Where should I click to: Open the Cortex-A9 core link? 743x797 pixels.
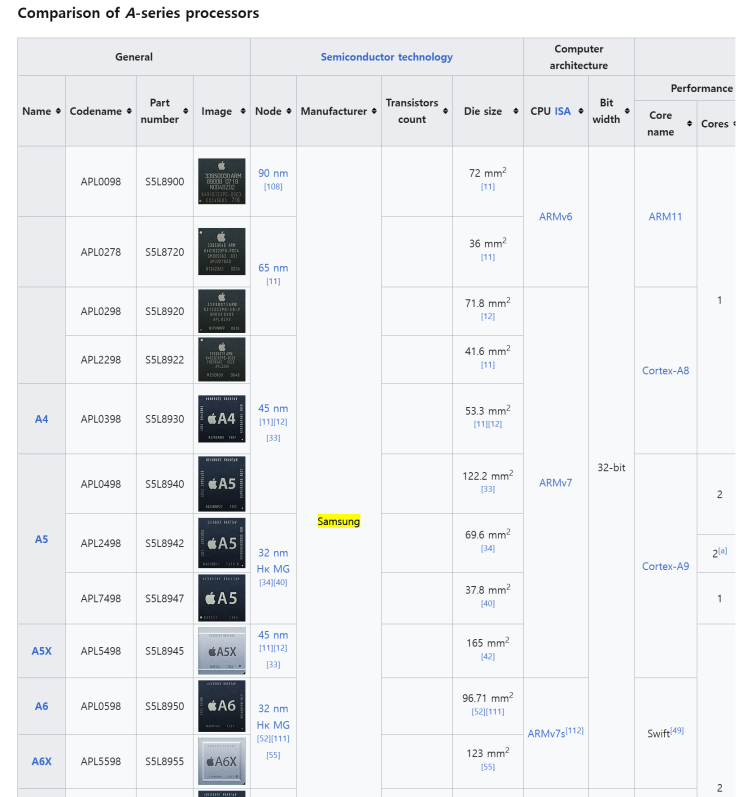point(665,566)
